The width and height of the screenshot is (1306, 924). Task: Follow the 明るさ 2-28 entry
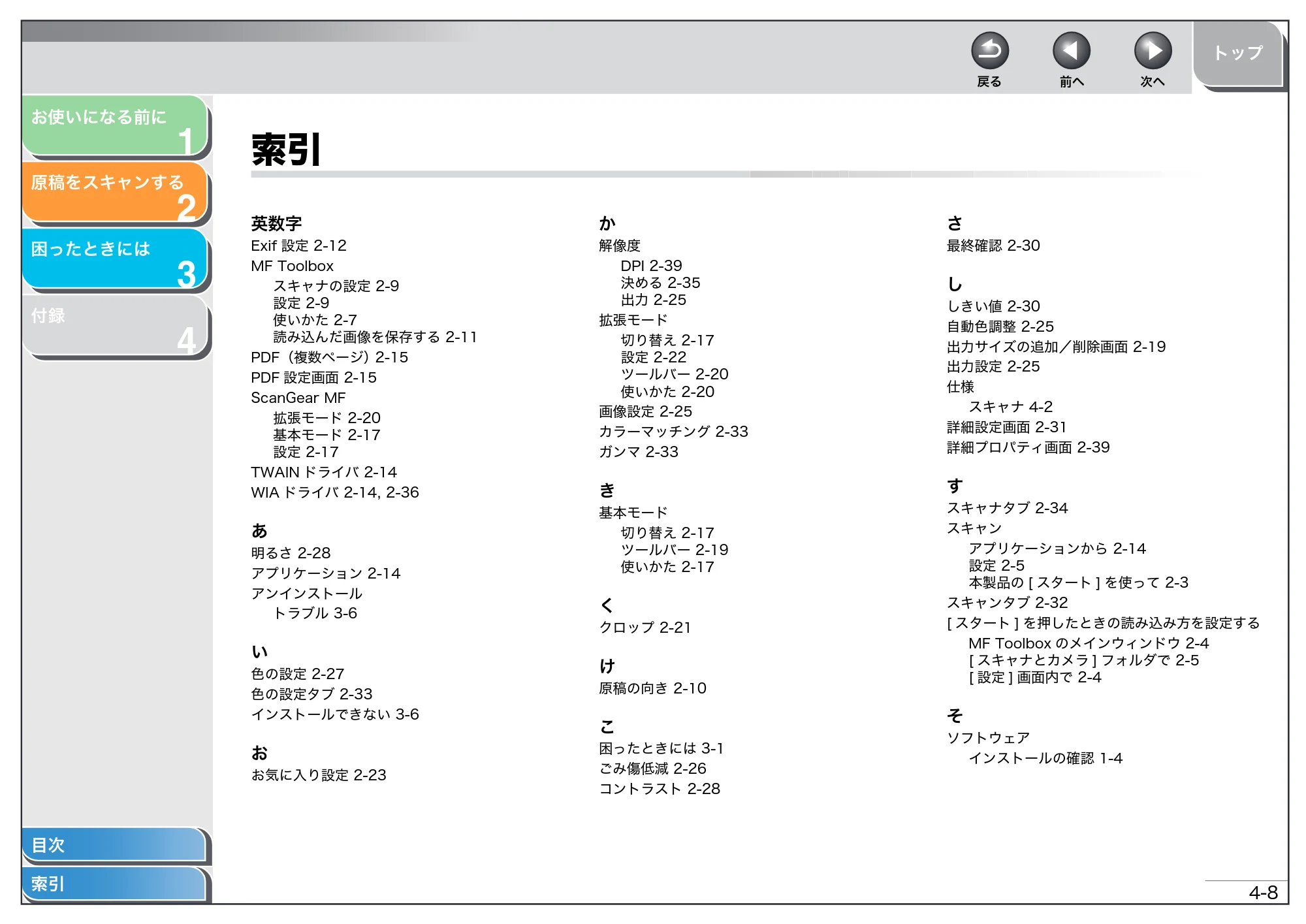click(x=291, y=553)
